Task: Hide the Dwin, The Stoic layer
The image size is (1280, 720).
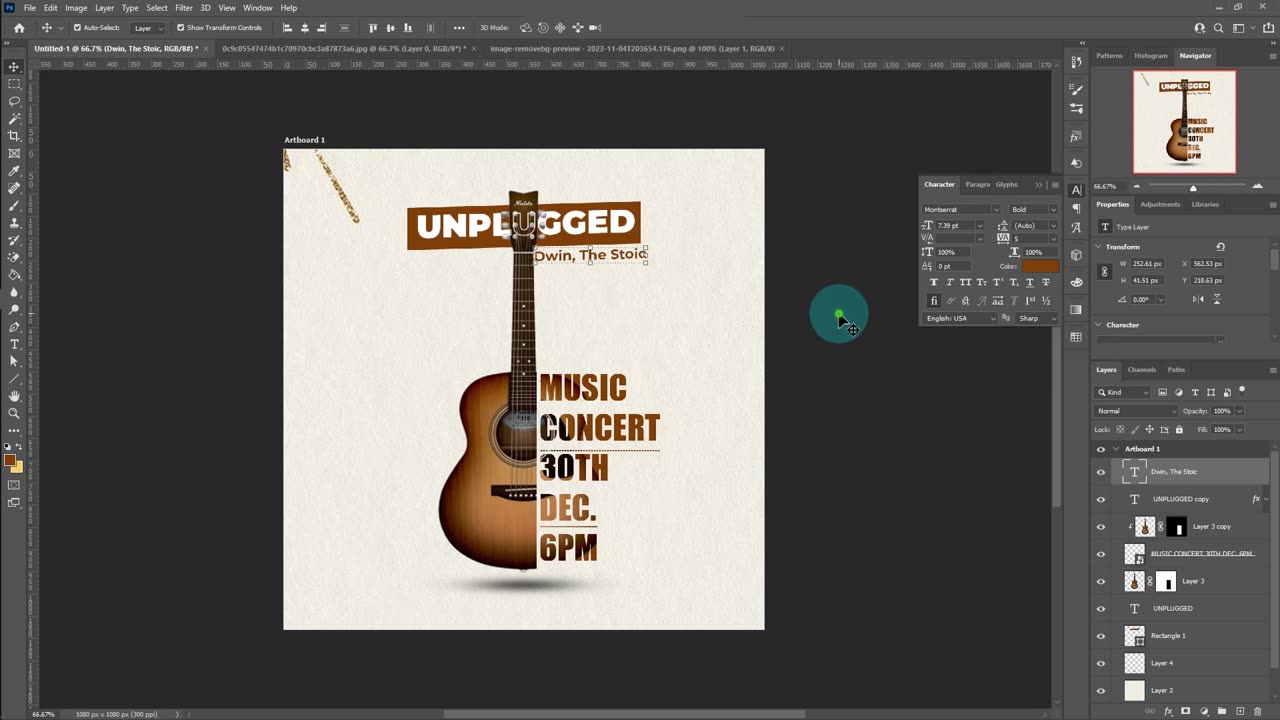Action: (x=1101, y=472)
